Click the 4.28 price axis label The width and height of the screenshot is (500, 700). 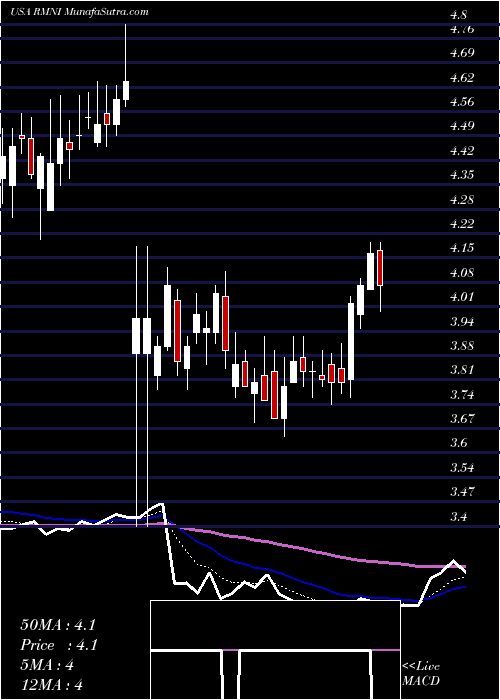(x=462, y=200)
